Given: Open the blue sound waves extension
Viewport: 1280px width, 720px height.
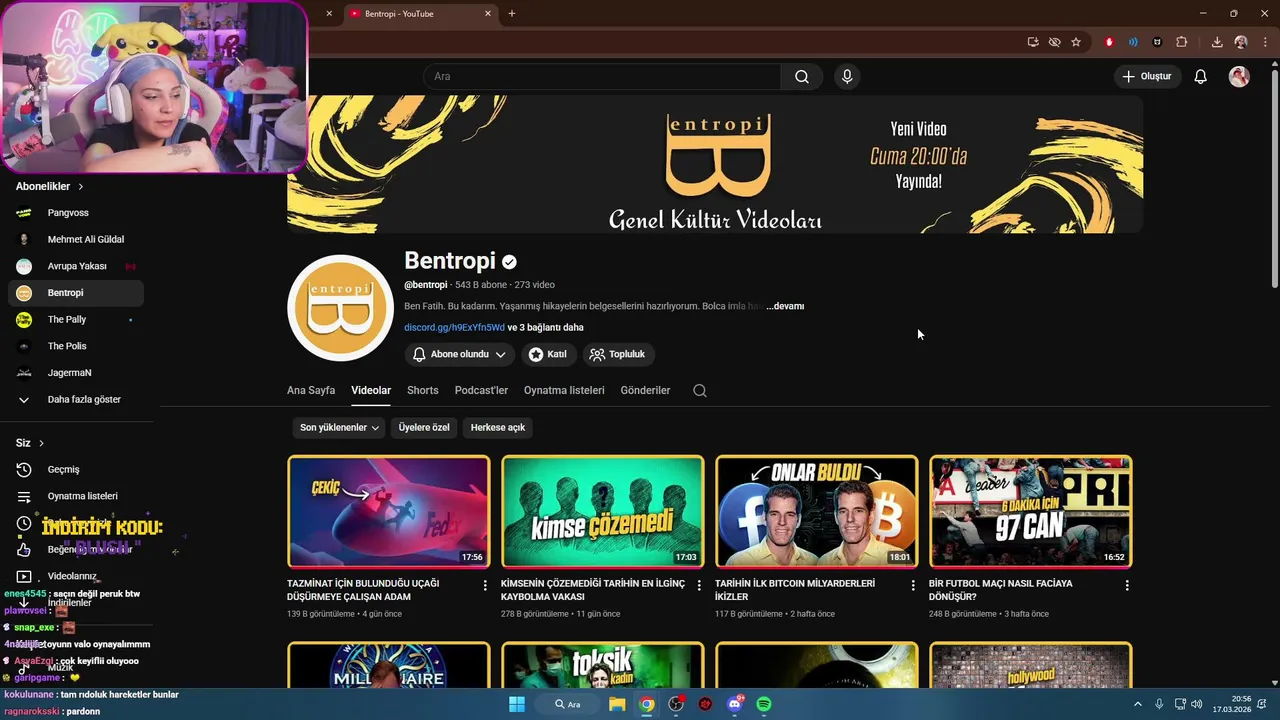Looking at the screenshot, I should [1133, 42].
